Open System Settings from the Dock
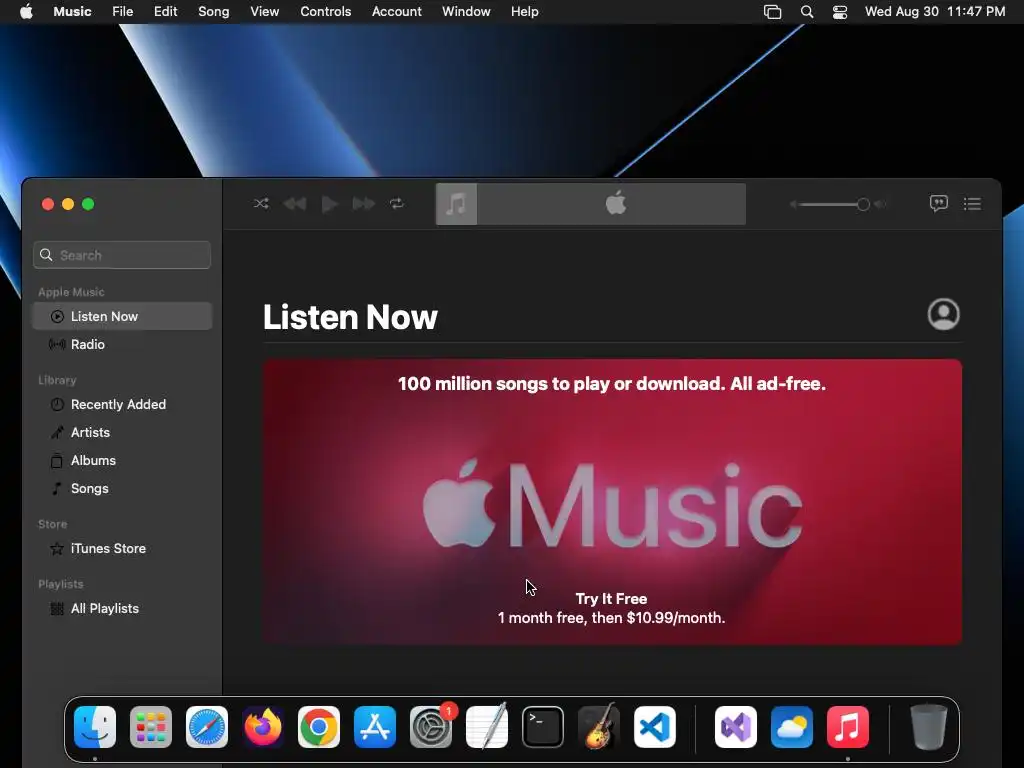1024x768 pixels. click(x=431, y=727)
